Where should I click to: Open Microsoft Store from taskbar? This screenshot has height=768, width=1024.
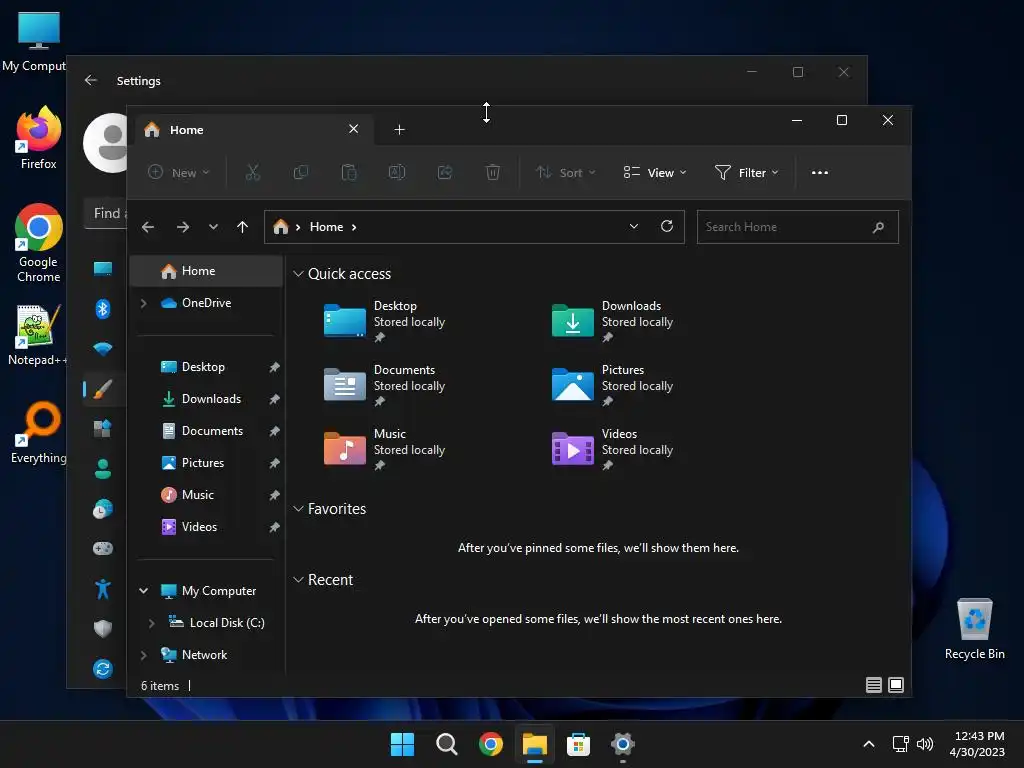point(579,744)
